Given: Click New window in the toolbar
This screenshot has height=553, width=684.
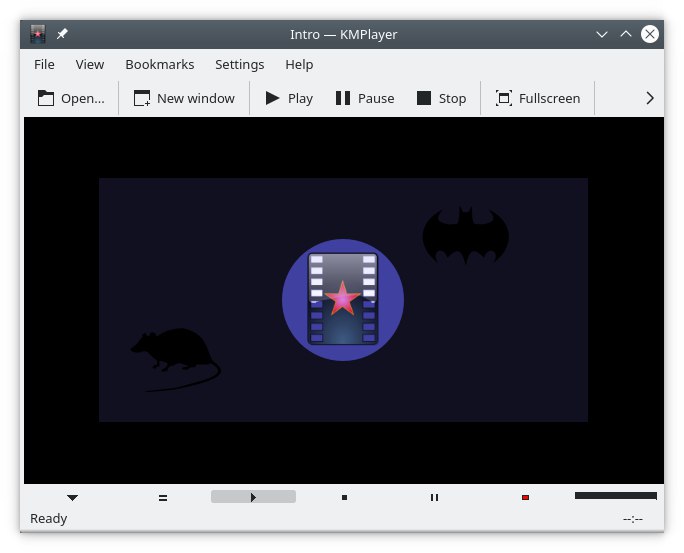Looking at the screenshot, I should click(184, 98).
